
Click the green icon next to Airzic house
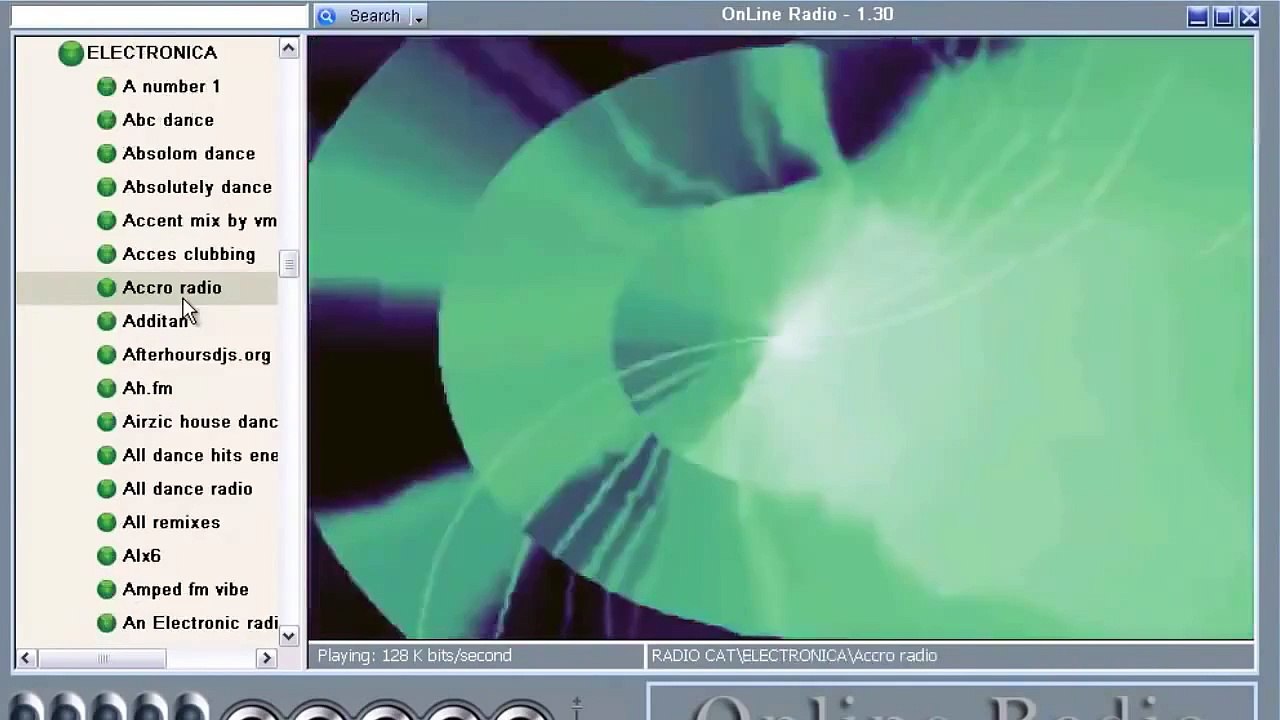pos(107,422)
